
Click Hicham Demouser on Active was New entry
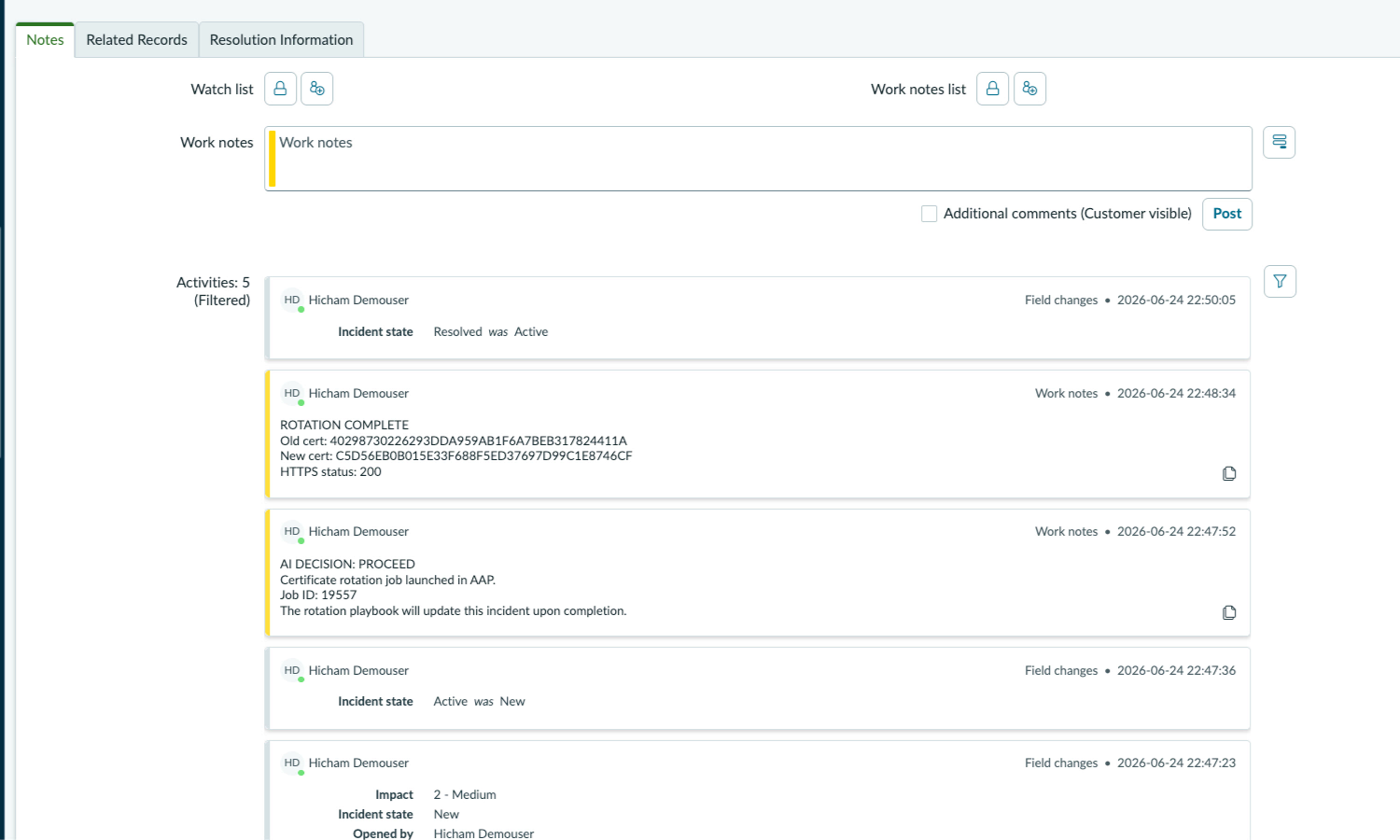(358, 671)
